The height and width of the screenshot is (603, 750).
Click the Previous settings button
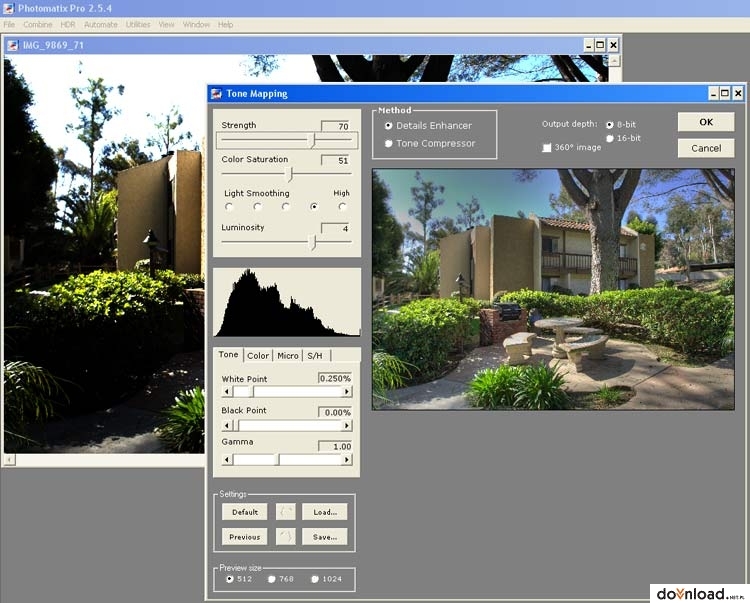click(244, 537)
